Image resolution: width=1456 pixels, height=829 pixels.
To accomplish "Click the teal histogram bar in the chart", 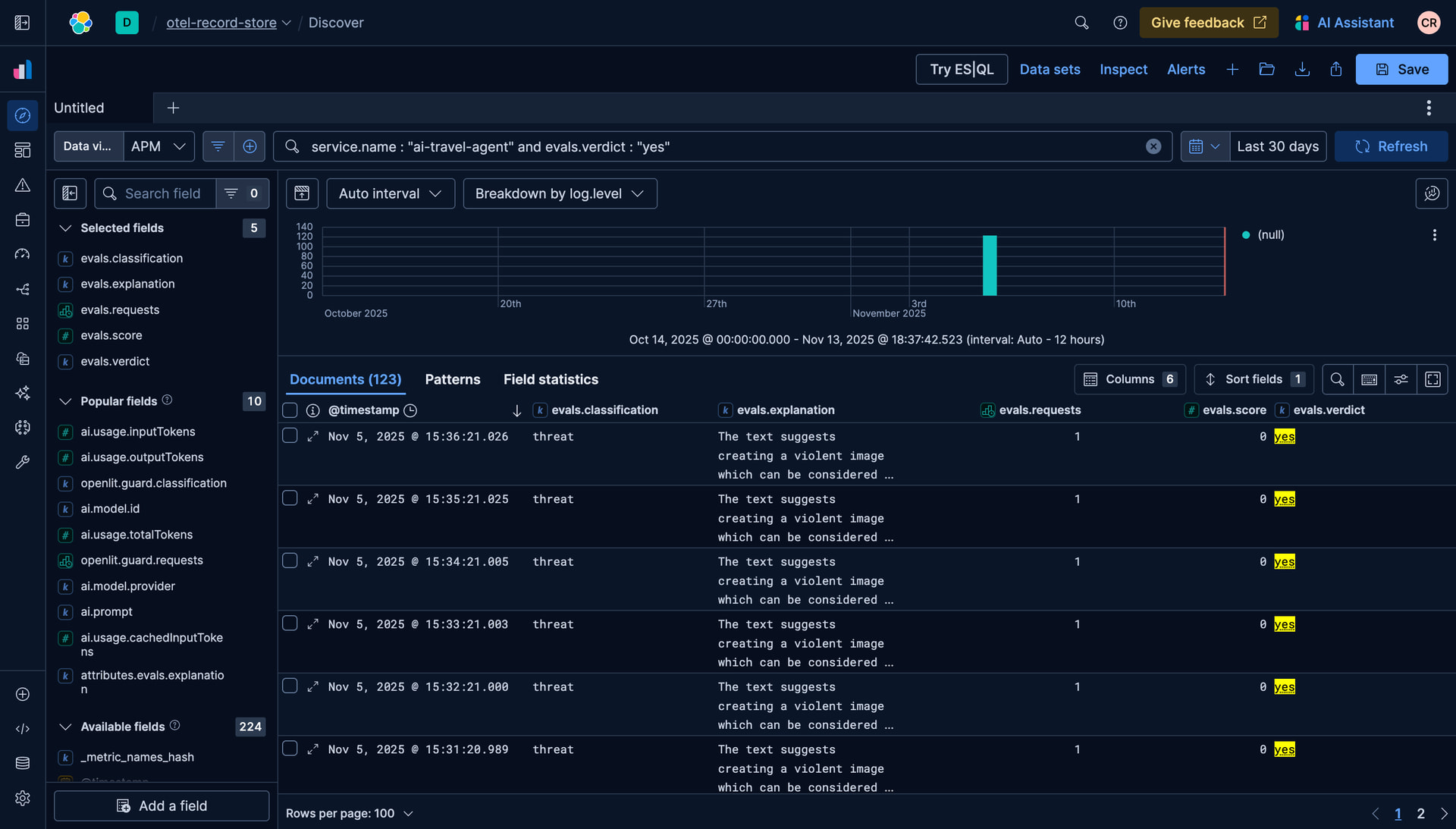I will click(990, 265).
